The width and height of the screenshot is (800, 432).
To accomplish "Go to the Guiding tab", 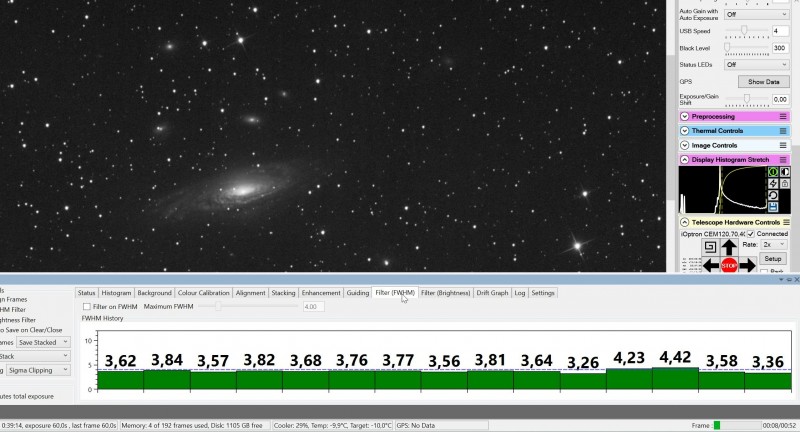I will pos(358,293).
